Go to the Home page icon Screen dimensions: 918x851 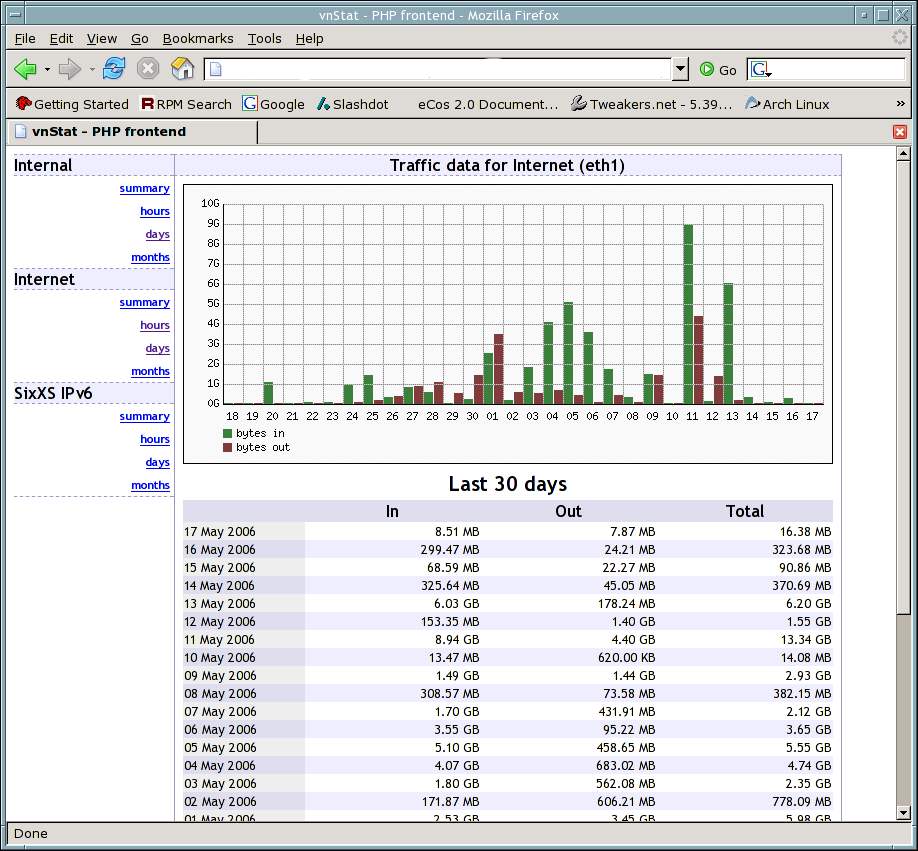tap(182, 68)
